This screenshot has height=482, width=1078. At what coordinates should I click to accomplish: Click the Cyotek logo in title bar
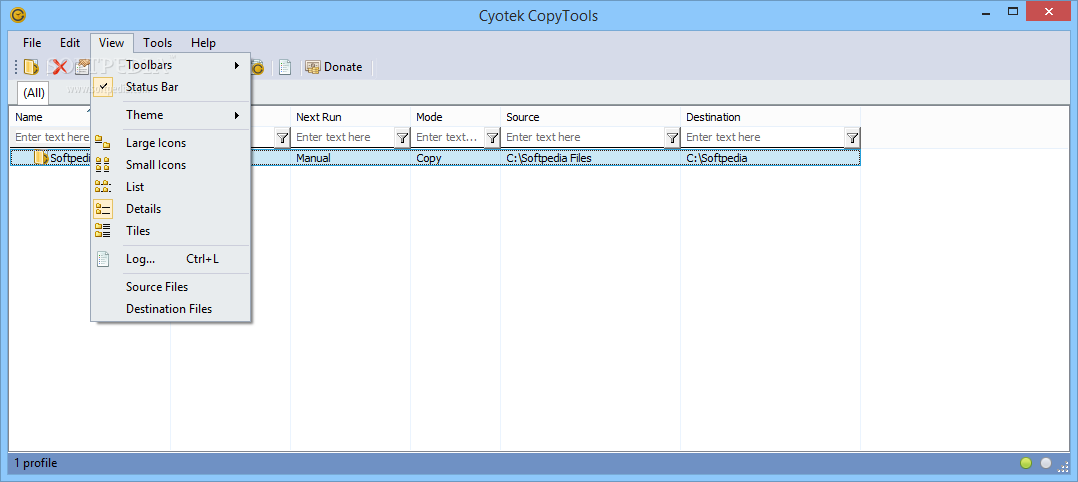(18, 15)
